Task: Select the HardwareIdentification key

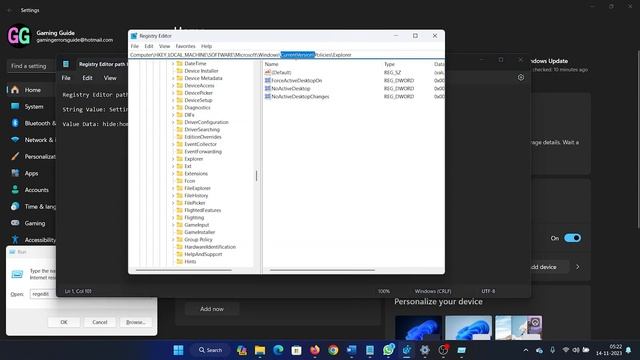Action: (x=210, y=247)
